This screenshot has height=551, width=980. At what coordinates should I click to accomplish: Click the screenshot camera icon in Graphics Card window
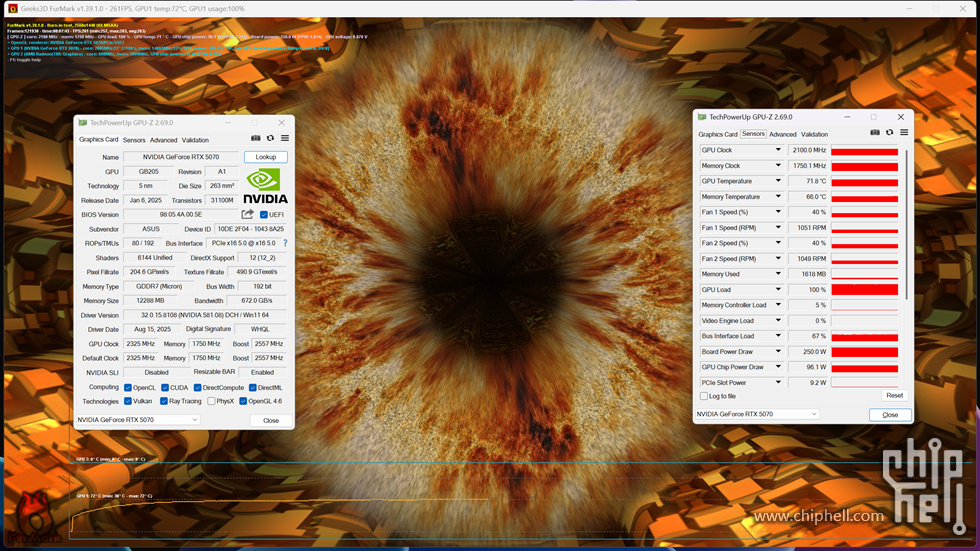(x=256, y=138)
